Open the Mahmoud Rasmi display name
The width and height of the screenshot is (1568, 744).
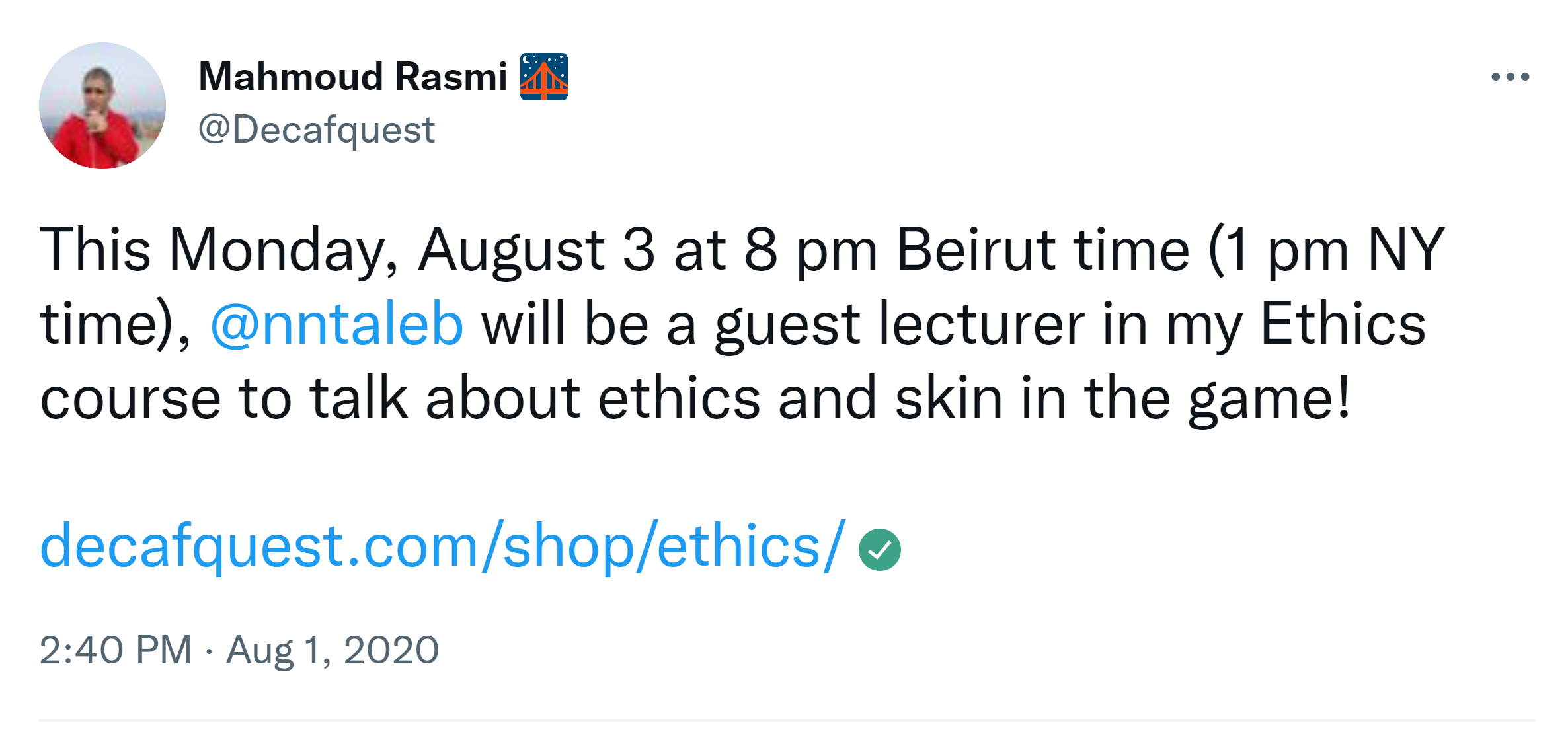tap(352, 77)
